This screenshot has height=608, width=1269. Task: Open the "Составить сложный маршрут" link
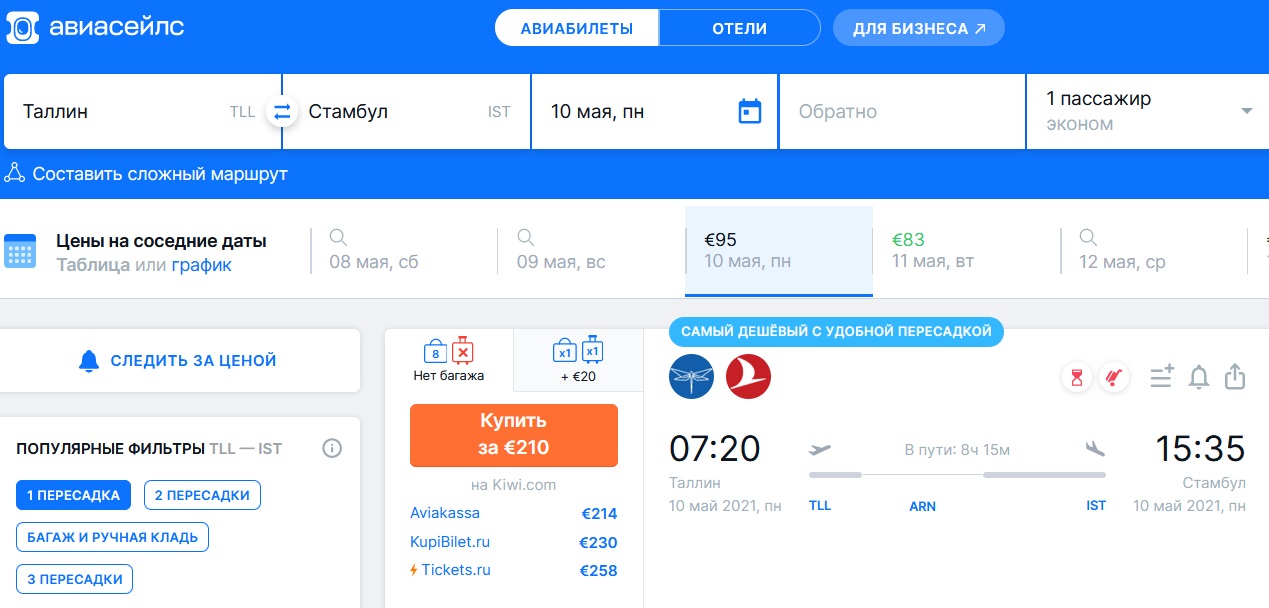(160, 174)
